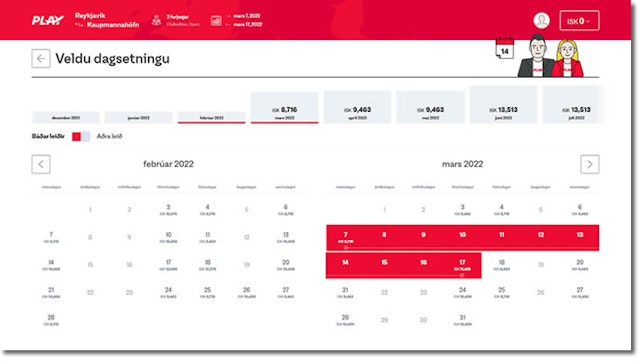640x361 pixels.
Task: Expand the 2 farþegar passengers selector
Action: pyautogui.click(x=183, y=20)
